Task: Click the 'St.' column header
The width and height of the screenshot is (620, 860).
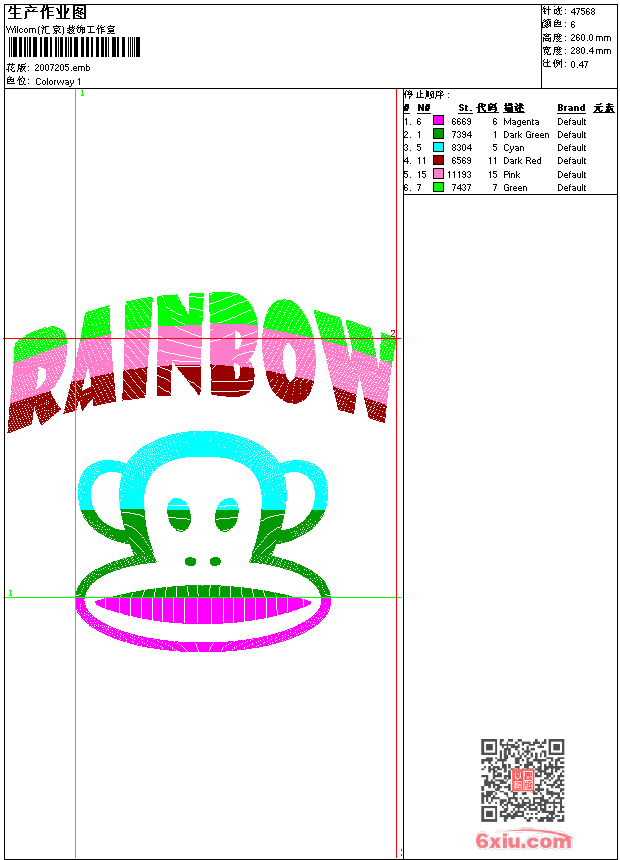Action: 465,108
